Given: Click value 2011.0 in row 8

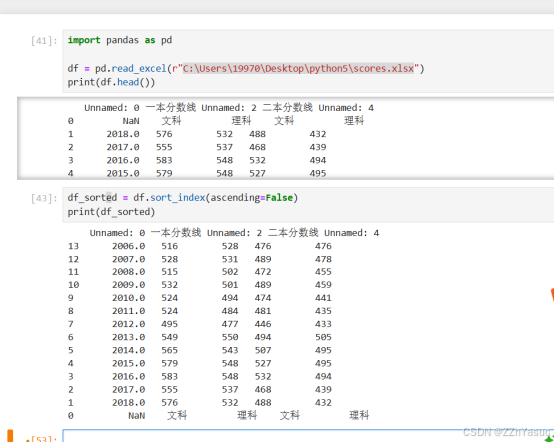Looking at the screenshot, I should 129,311.
